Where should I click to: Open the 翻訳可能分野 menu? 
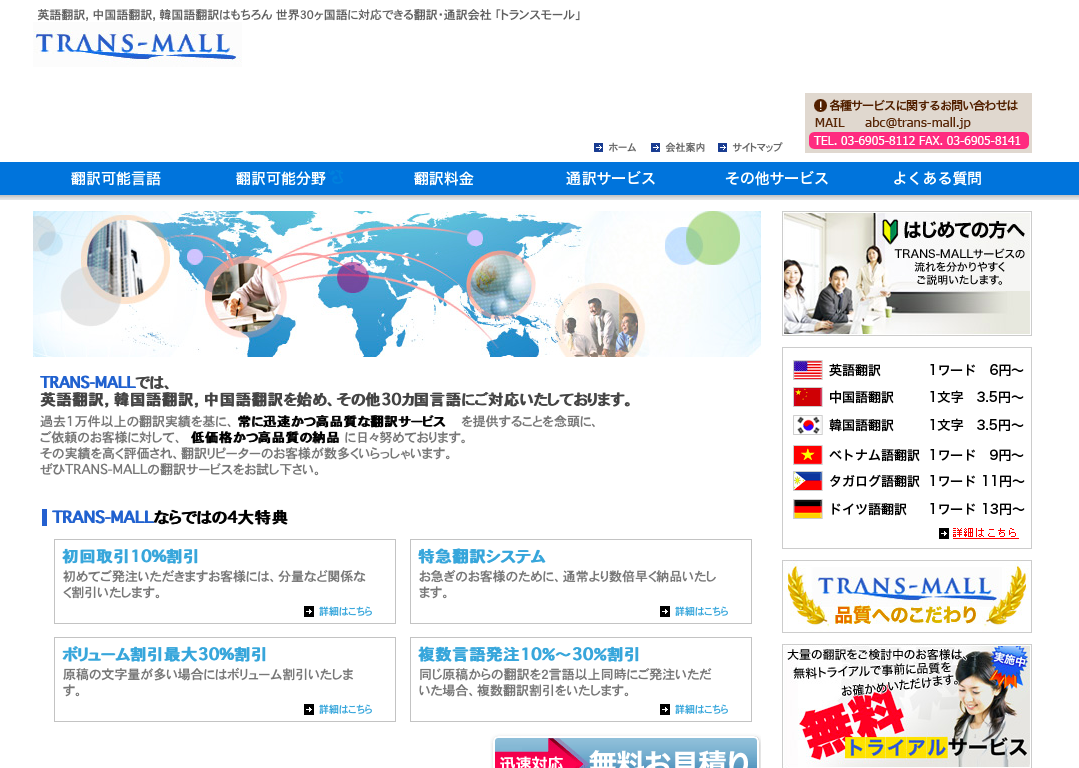click(281, 179)
